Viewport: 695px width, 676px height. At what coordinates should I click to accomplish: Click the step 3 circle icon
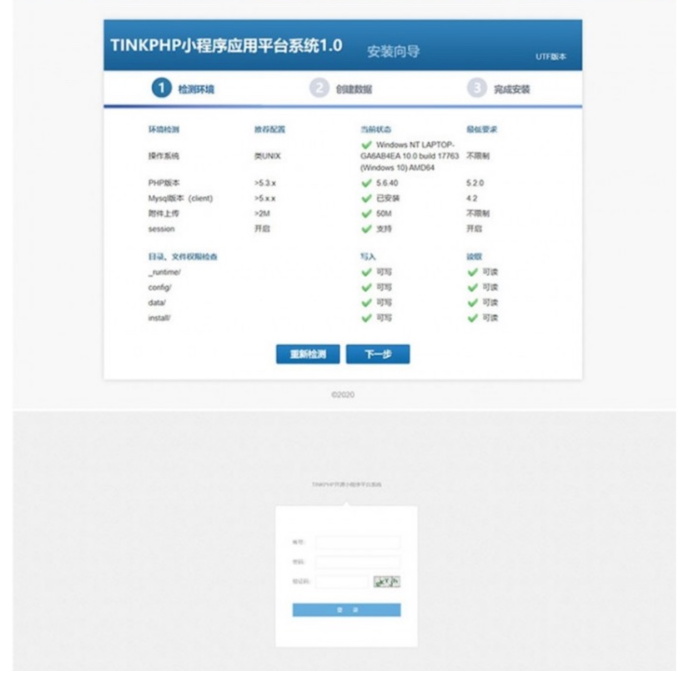coord(476,88)
